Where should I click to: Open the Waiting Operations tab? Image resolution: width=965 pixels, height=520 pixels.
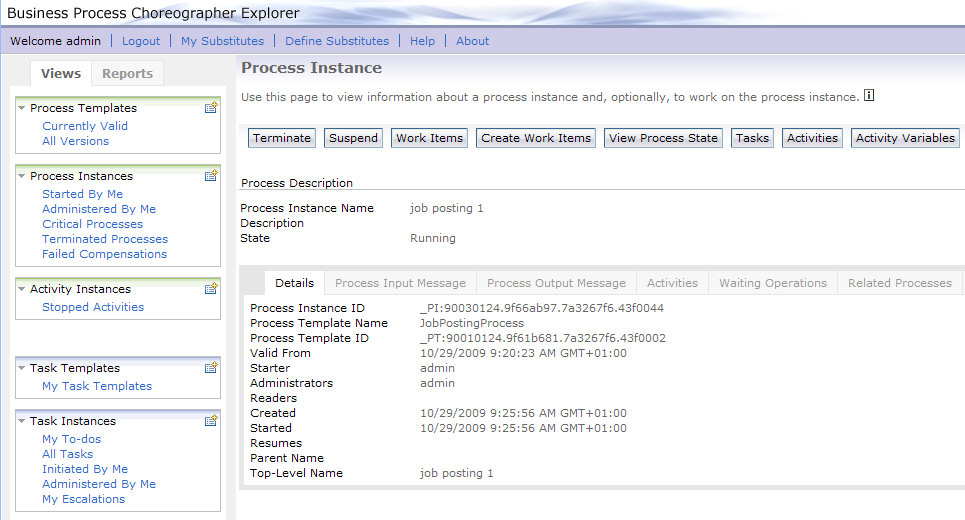773,283
